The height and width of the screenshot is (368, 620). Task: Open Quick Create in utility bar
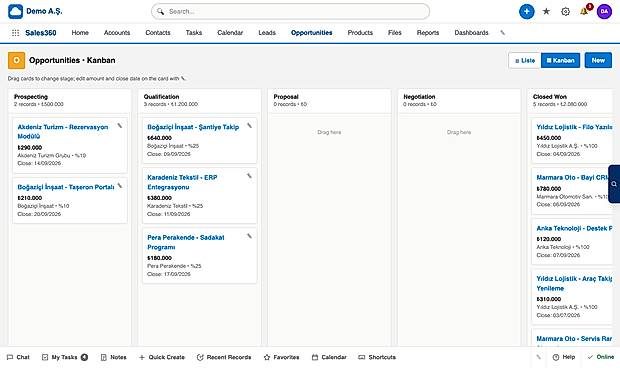(162, 357)
